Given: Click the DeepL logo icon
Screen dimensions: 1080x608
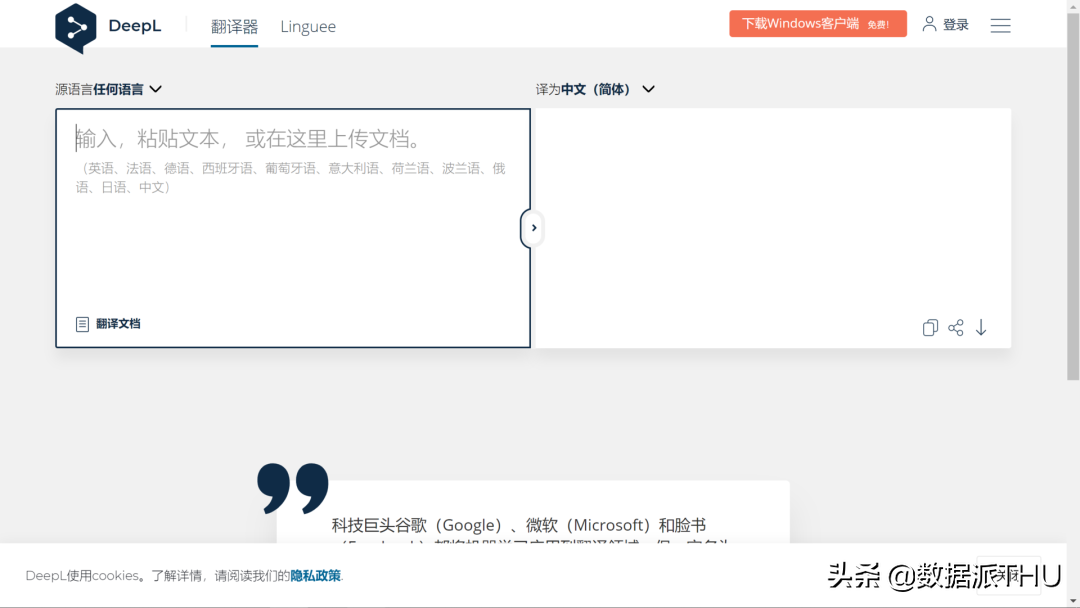Looking at the screenshot, I should [76, 28].
